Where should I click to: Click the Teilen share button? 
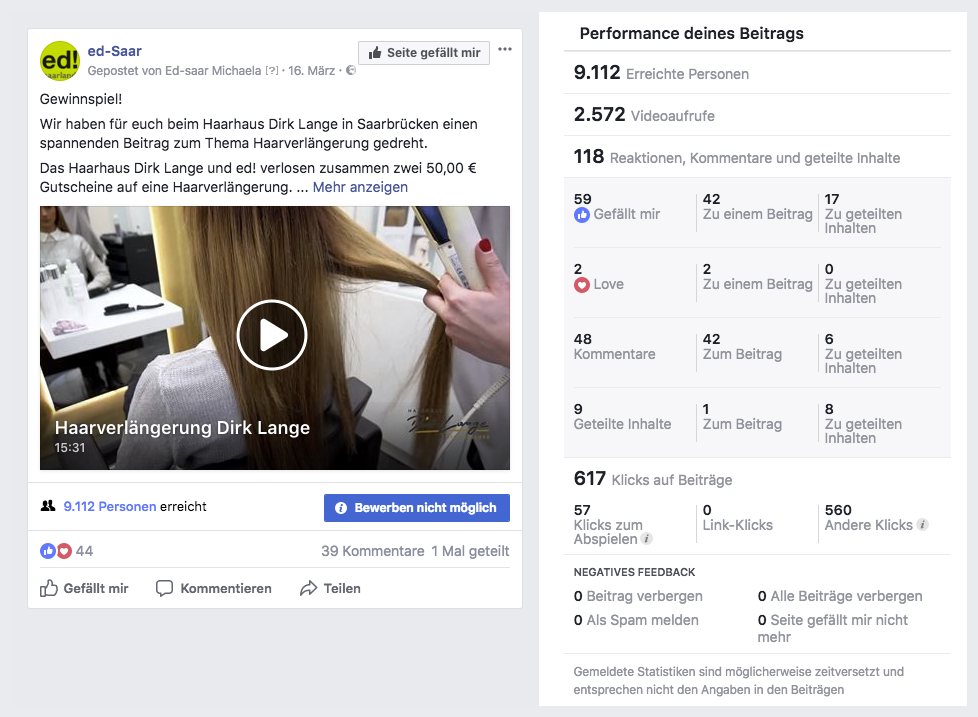330,589
